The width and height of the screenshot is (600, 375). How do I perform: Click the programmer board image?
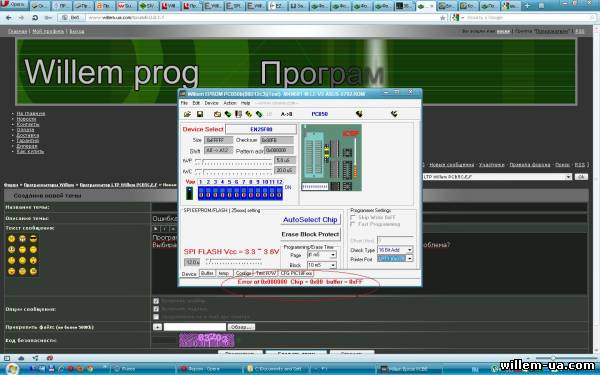[x=331, y=157]
